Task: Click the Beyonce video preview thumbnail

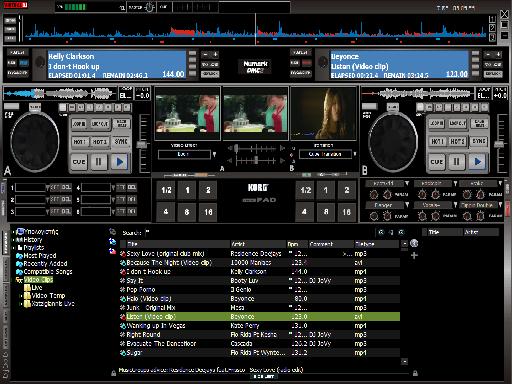Action: (x=324, y=114)
